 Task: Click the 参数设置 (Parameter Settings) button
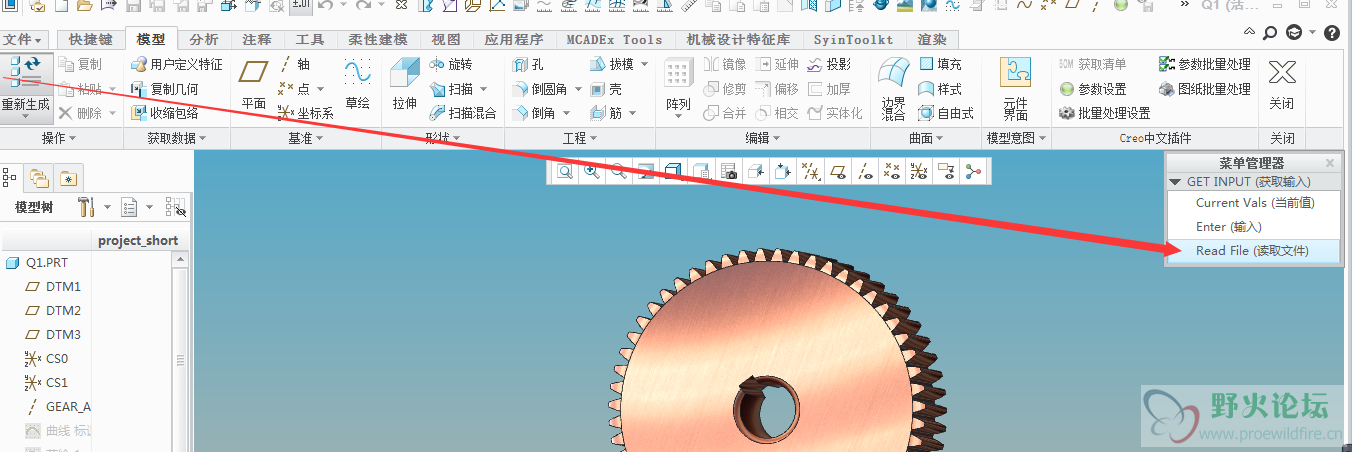pos(1093,89)
